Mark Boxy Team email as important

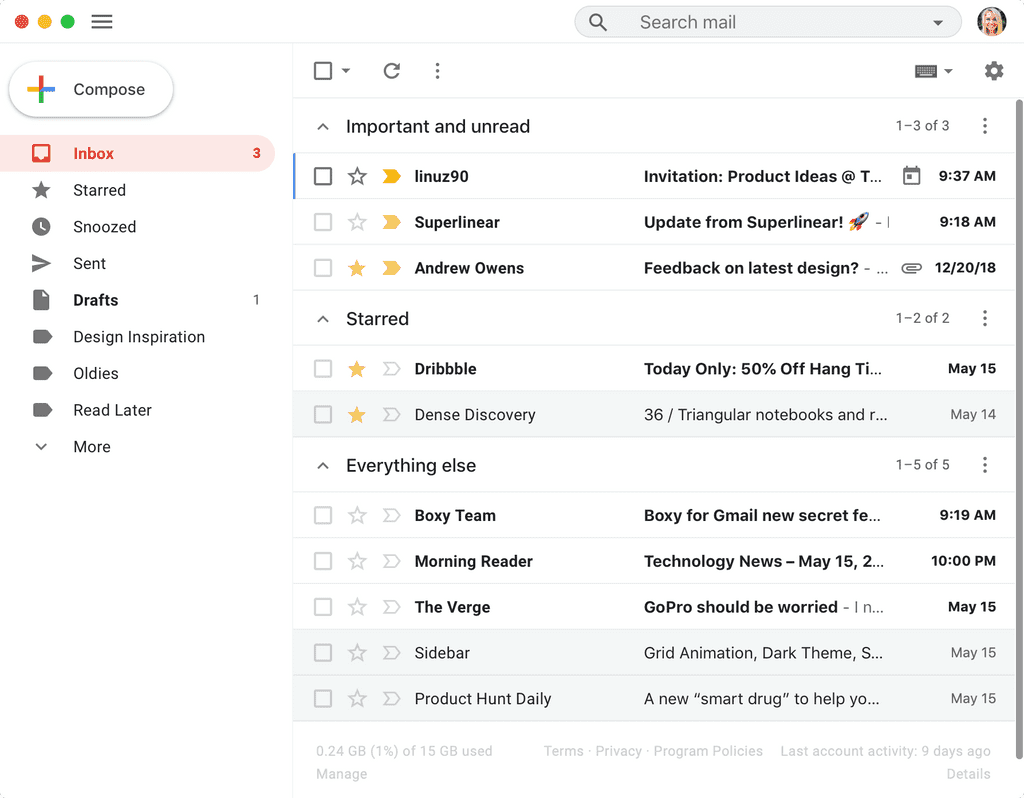coord(391,515)
